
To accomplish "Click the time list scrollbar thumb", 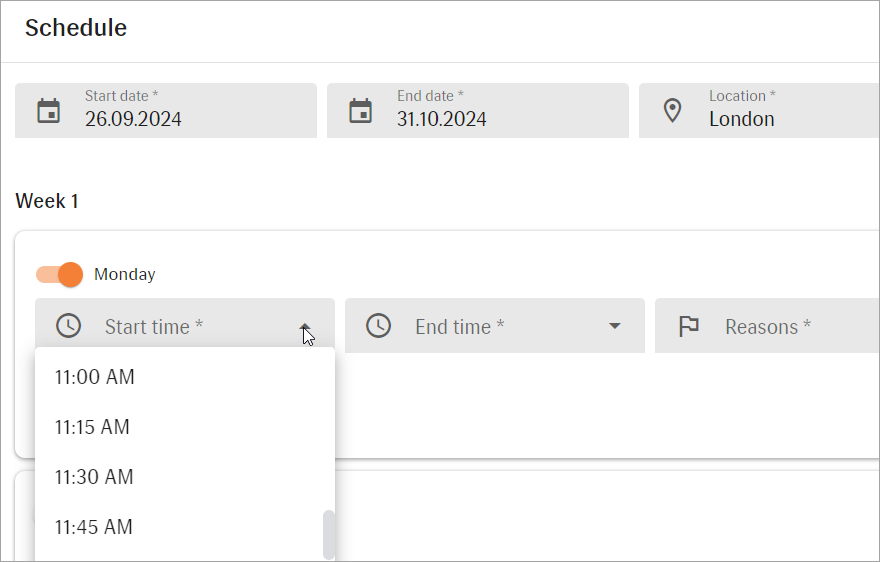I will pos(328,534).
